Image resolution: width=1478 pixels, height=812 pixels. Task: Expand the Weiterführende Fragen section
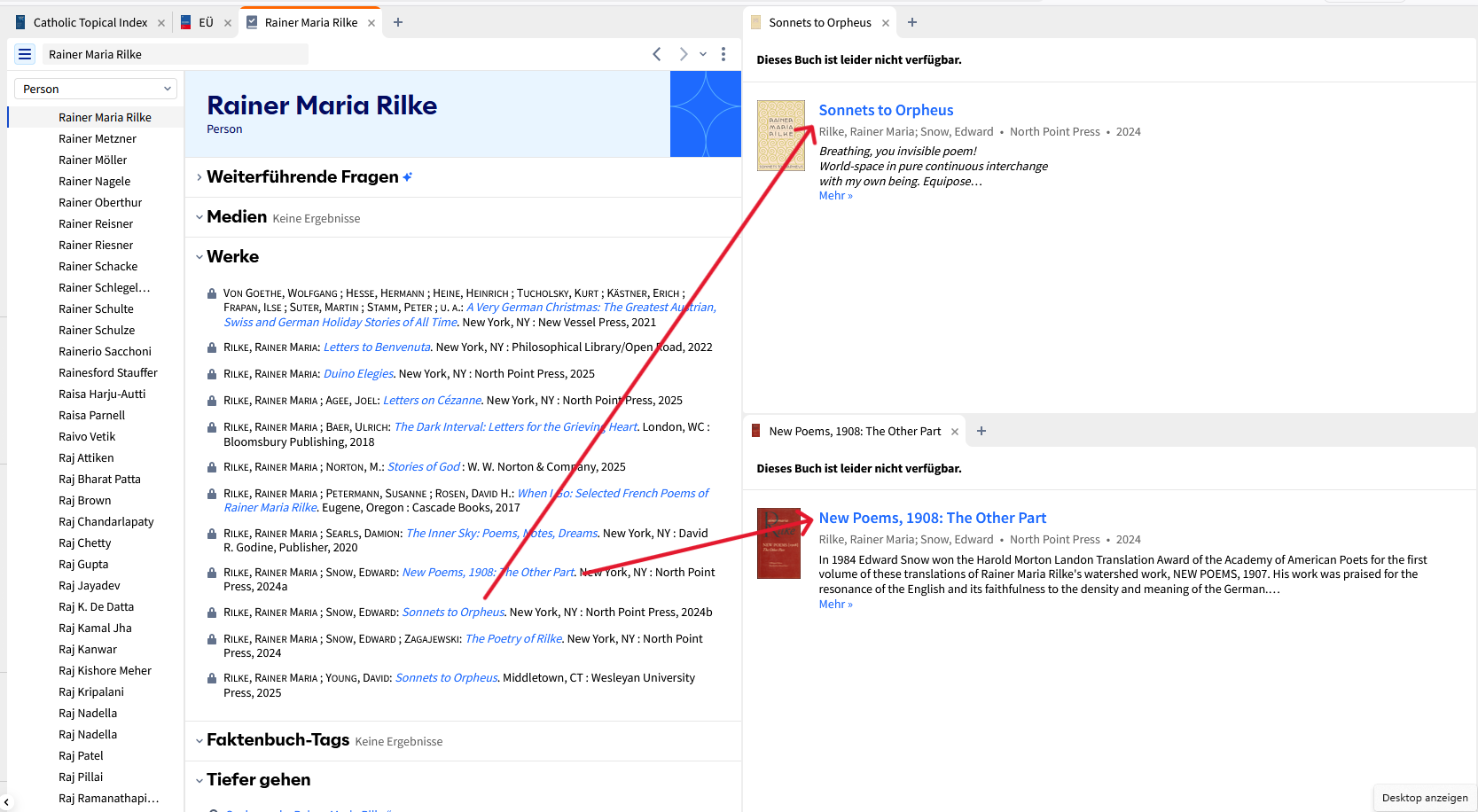point(199,176)
